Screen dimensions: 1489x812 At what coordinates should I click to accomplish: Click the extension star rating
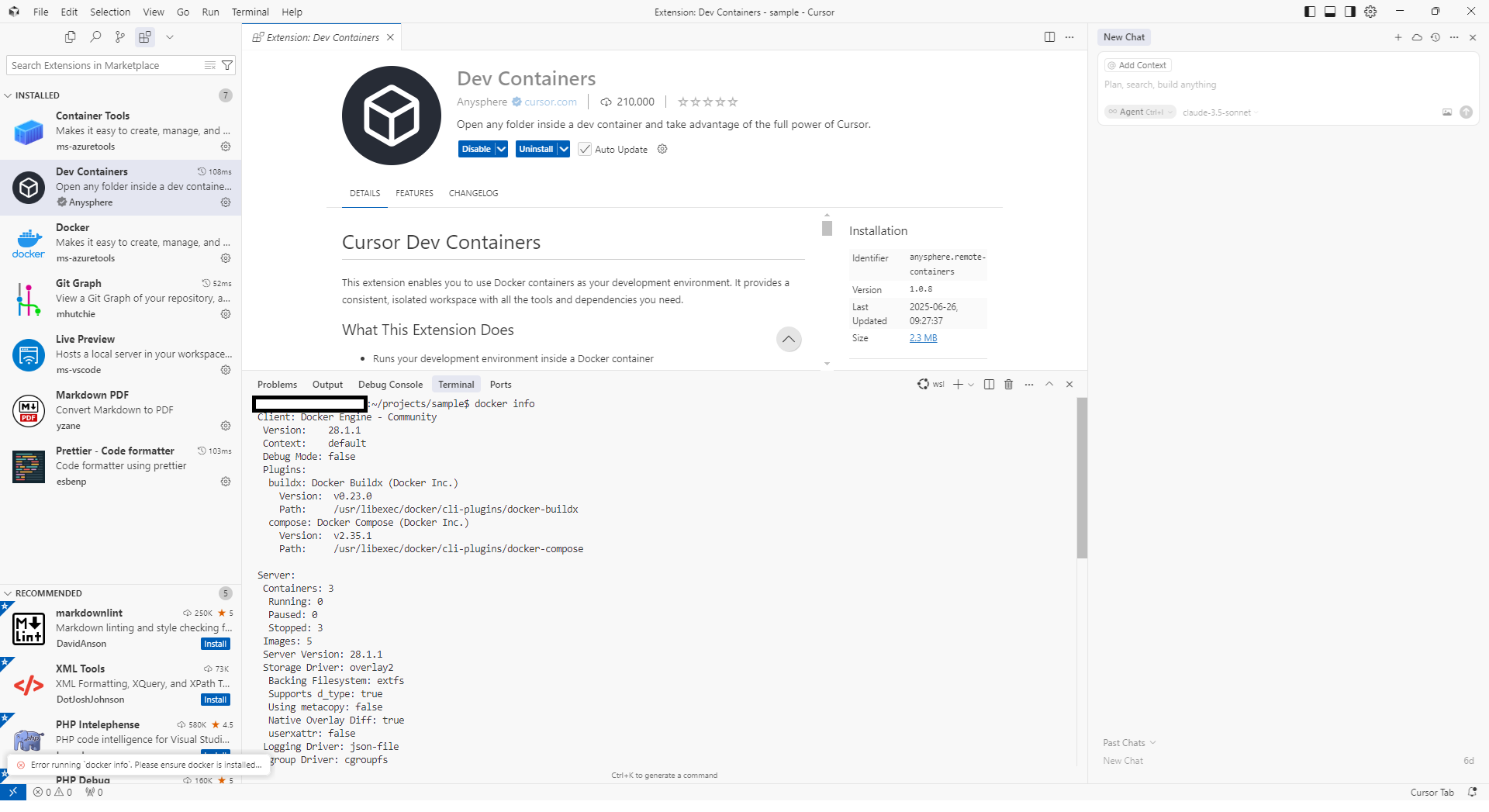[707, 102]
